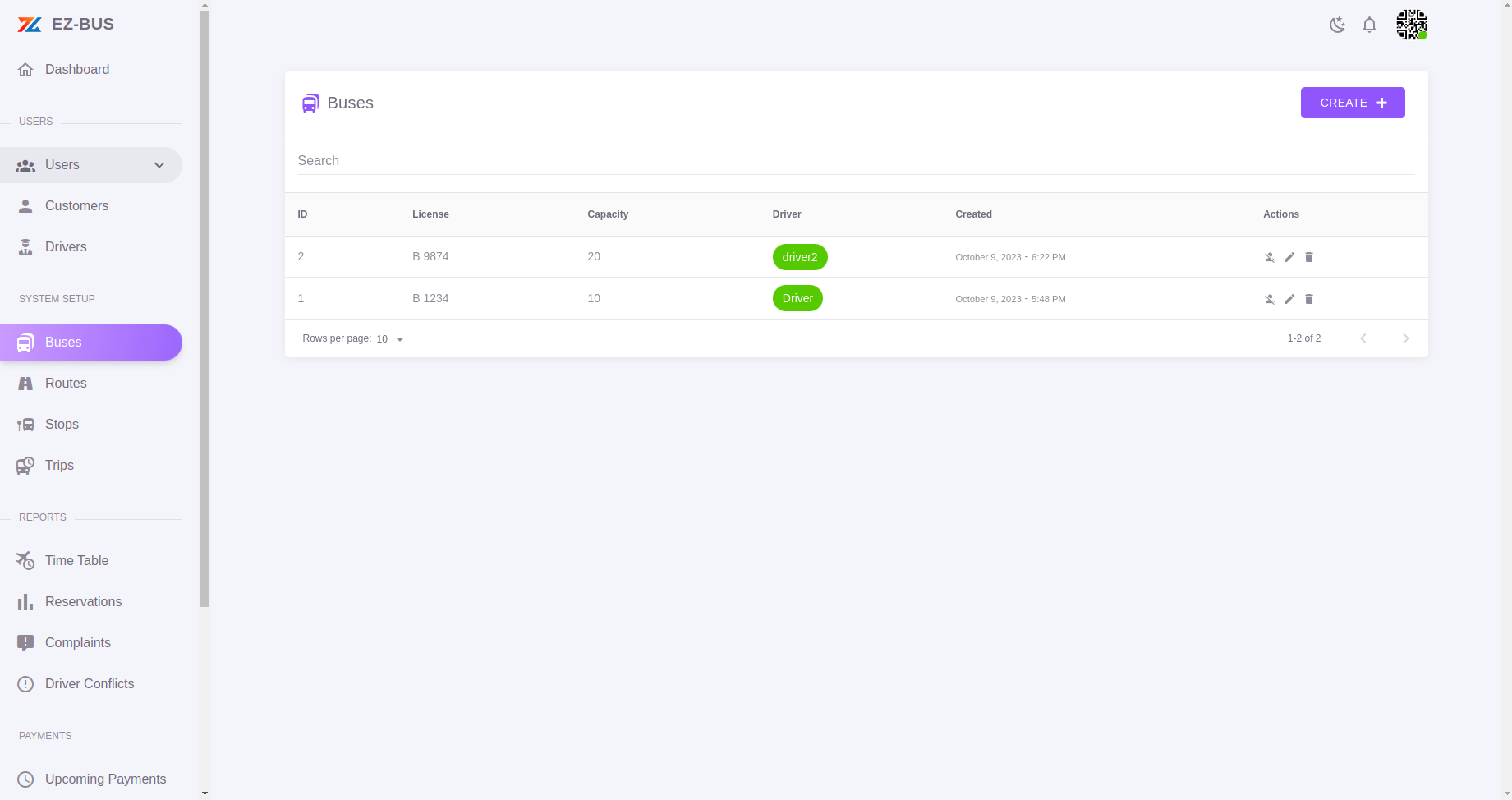Image resolution: width=1512 pixels, height=800 pixels.
Task: Unassign driver from bus B 9874
Action: click(1270, 257)
